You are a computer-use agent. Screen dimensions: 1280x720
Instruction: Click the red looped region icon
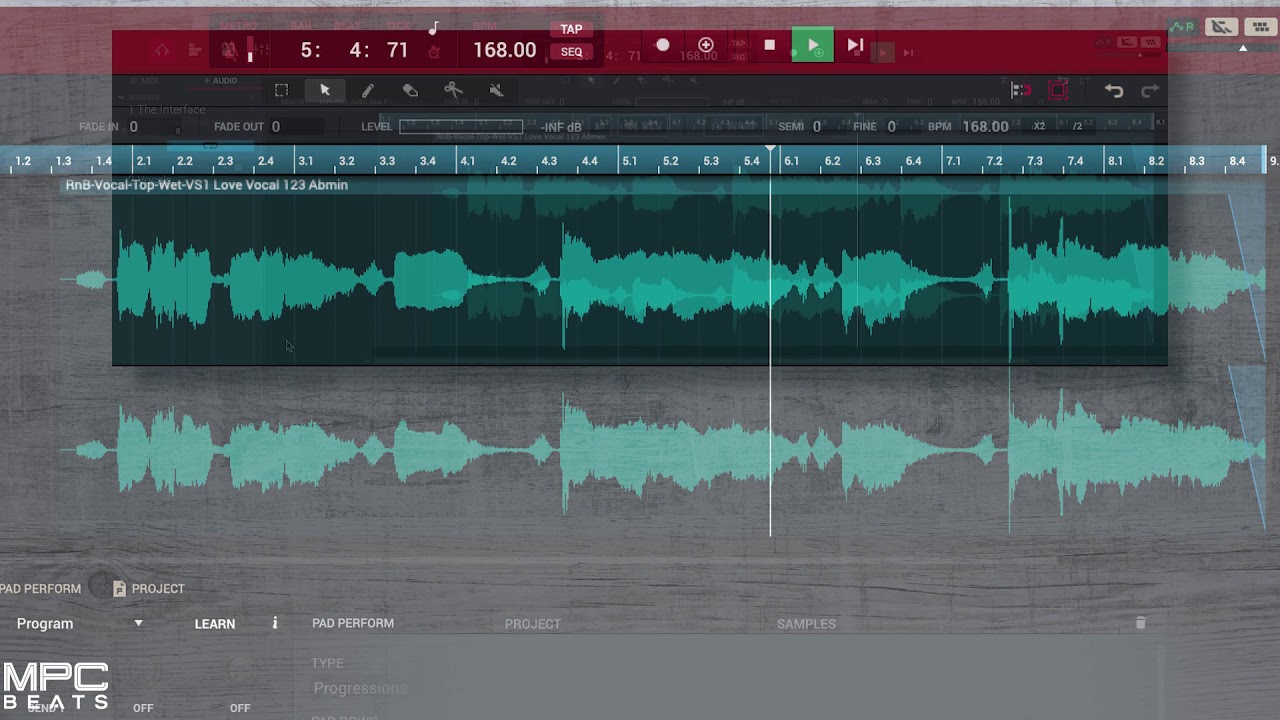[x=1058, y=91]
